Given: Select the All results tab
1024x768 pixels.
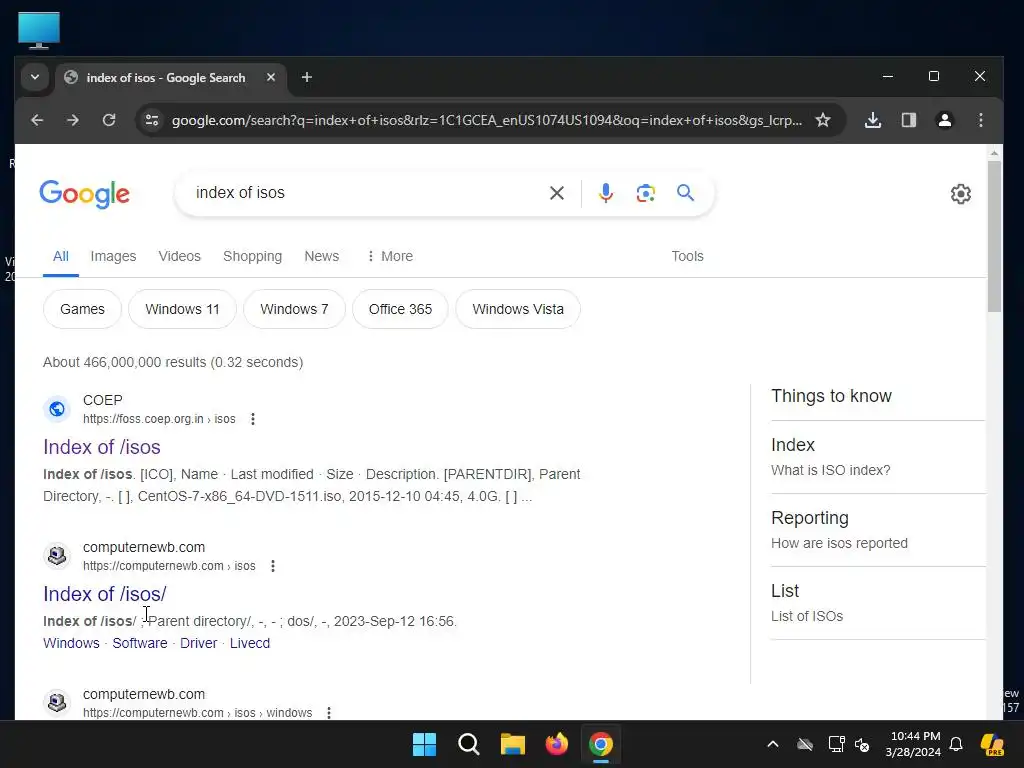Looking at the screenshot, I should point(61,256).
